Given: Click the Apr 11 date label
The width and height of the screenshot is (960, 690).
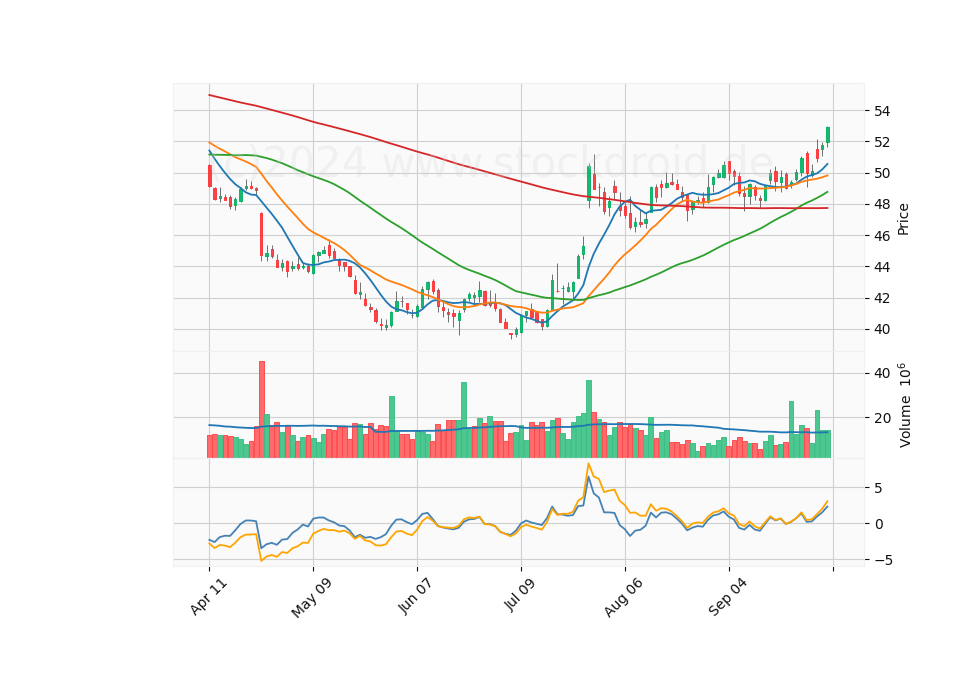Looking at the screenshot, I should pos(209,597).
